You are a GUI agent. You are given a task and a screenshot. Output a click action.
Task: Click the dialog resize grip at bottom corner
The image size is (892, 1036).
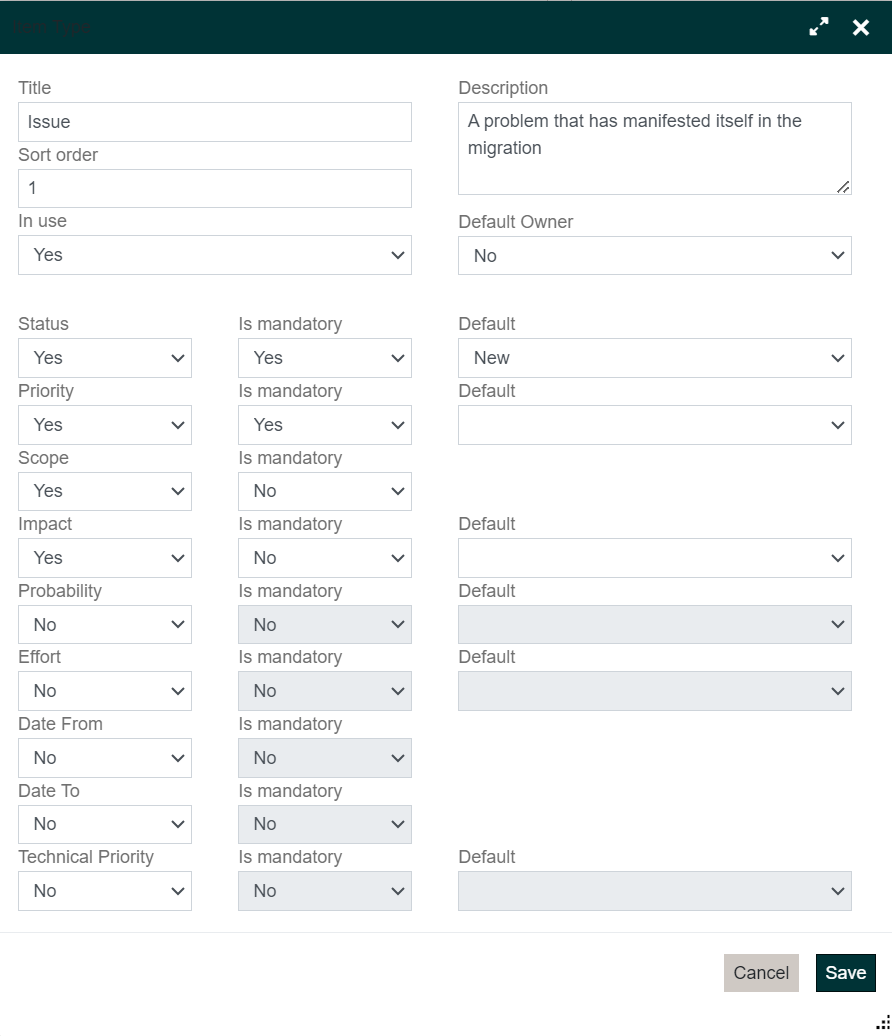tap(882, 1022)
